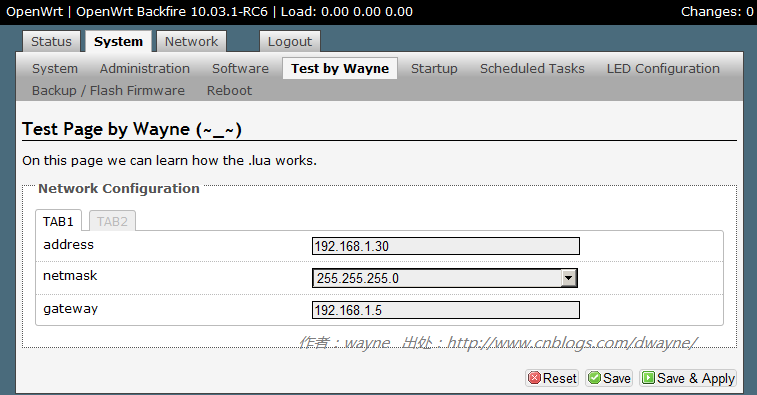The width and height of the screenshot is (757, 395).
Task: Click the green Save checkmark icon
Action: 594,378
